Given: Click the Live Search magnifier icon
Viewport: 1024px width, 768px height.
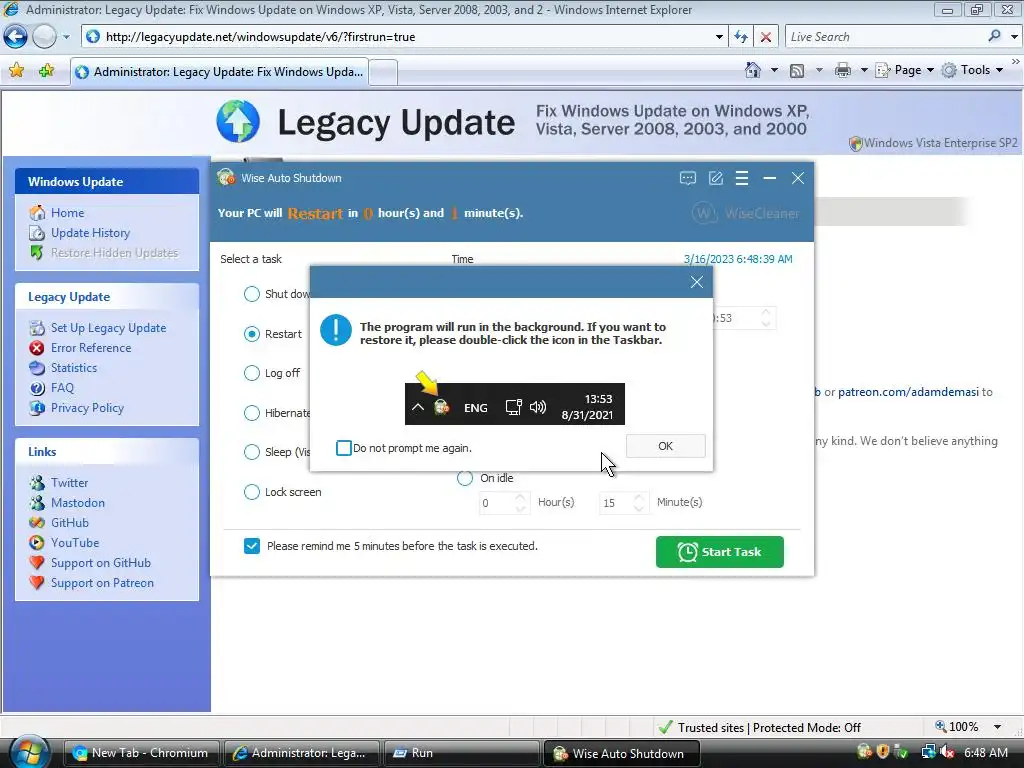Looking at the screenshot, I should click(995, 37).
